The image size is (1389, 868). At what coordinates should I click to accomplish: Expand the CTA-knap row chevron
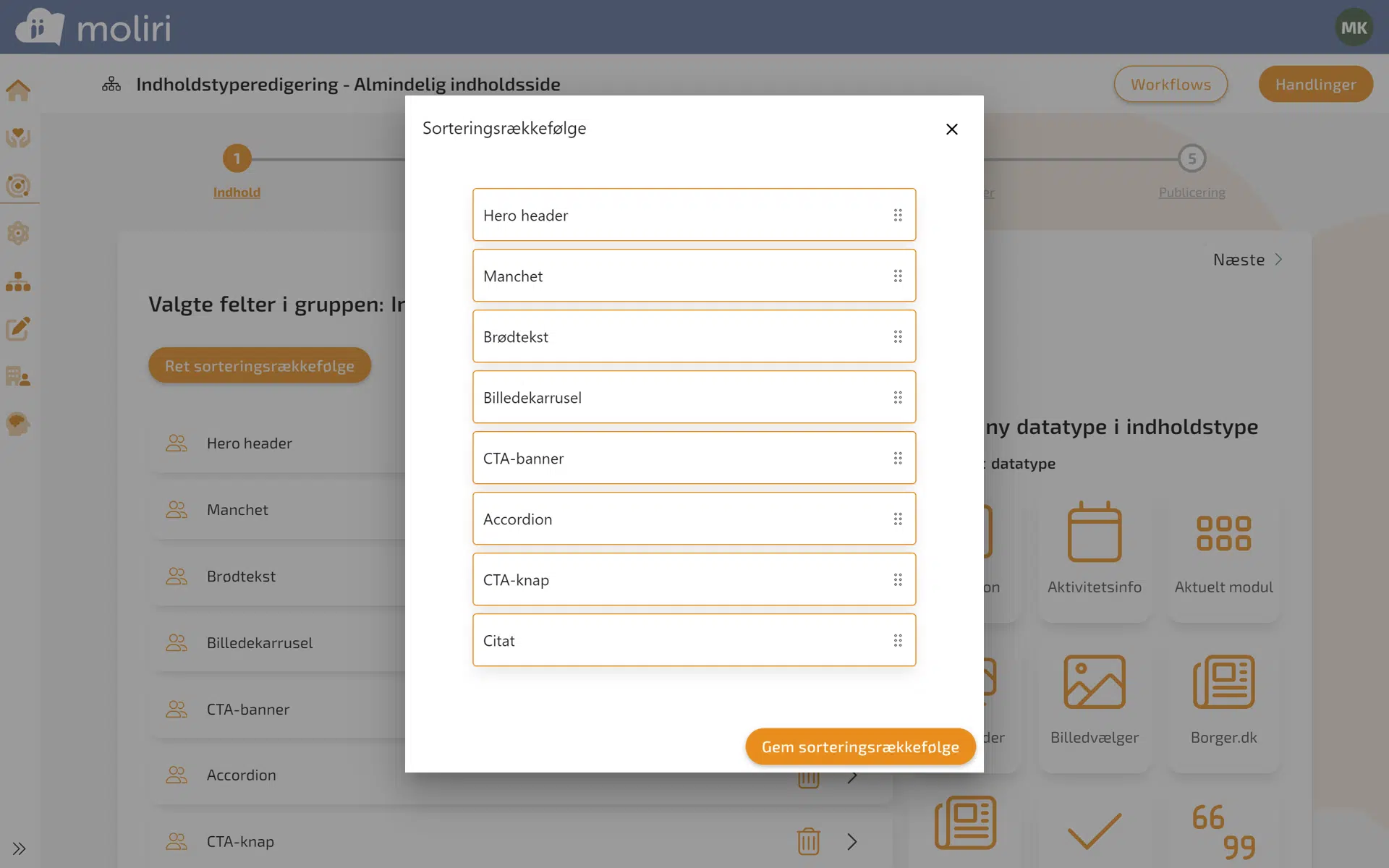point(851,841)
